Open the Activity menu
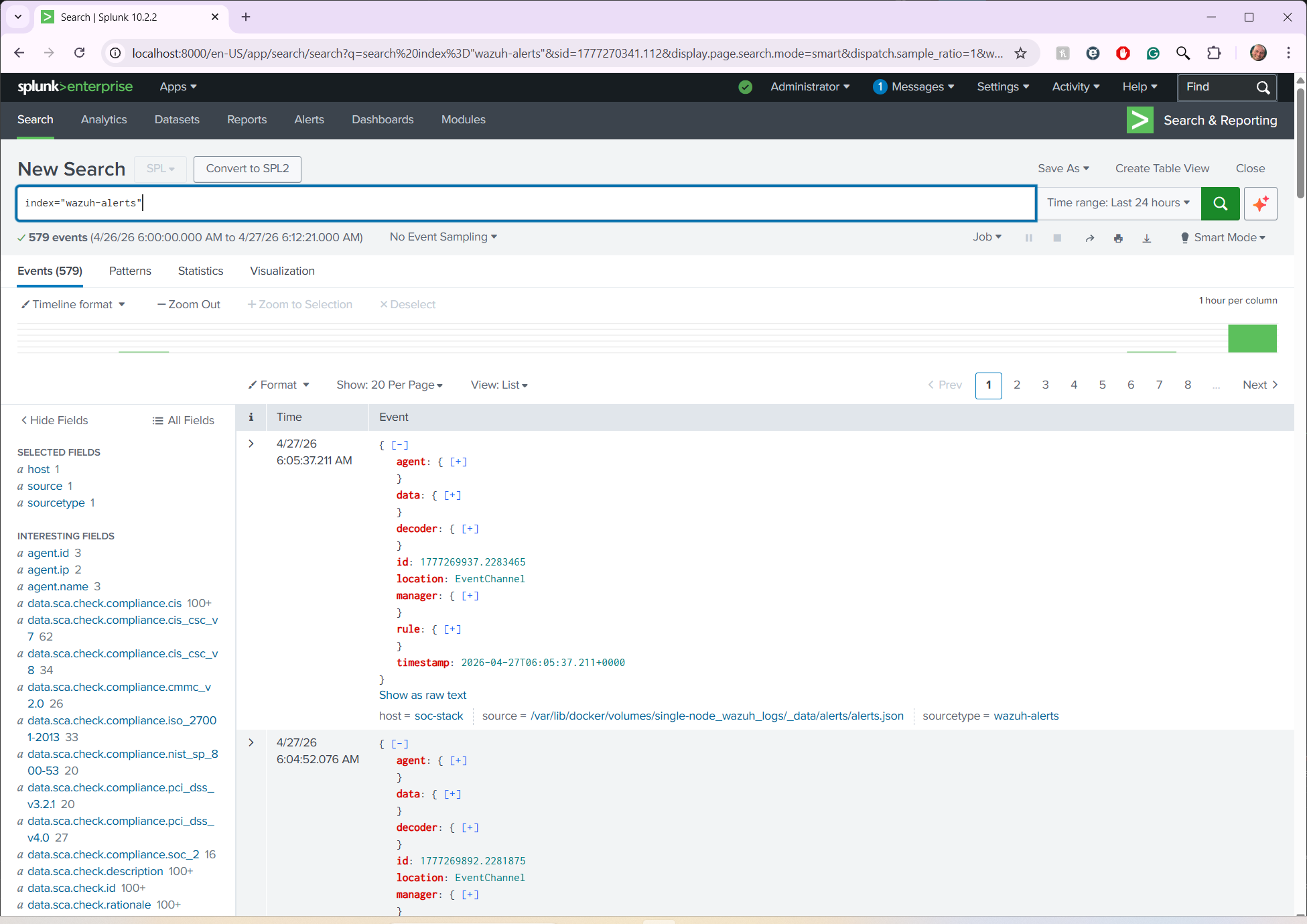1307x924 pixels. point(1074,86)
